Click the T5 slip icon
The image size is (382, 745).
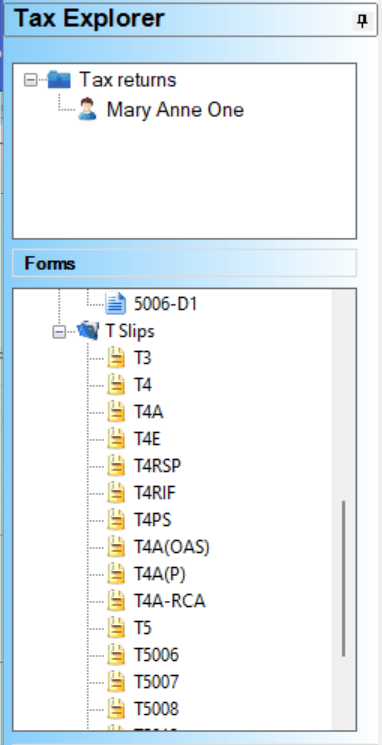(116, 628)
